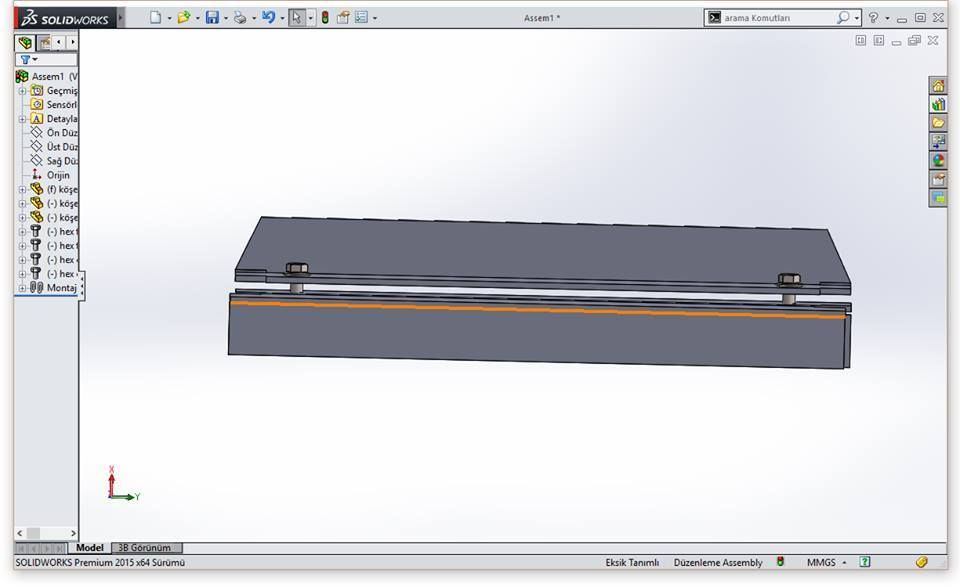The height and width of the screenshot is (587, 960).
Task: Click the arama Komutları search field
Action: [x=775, y=18]
